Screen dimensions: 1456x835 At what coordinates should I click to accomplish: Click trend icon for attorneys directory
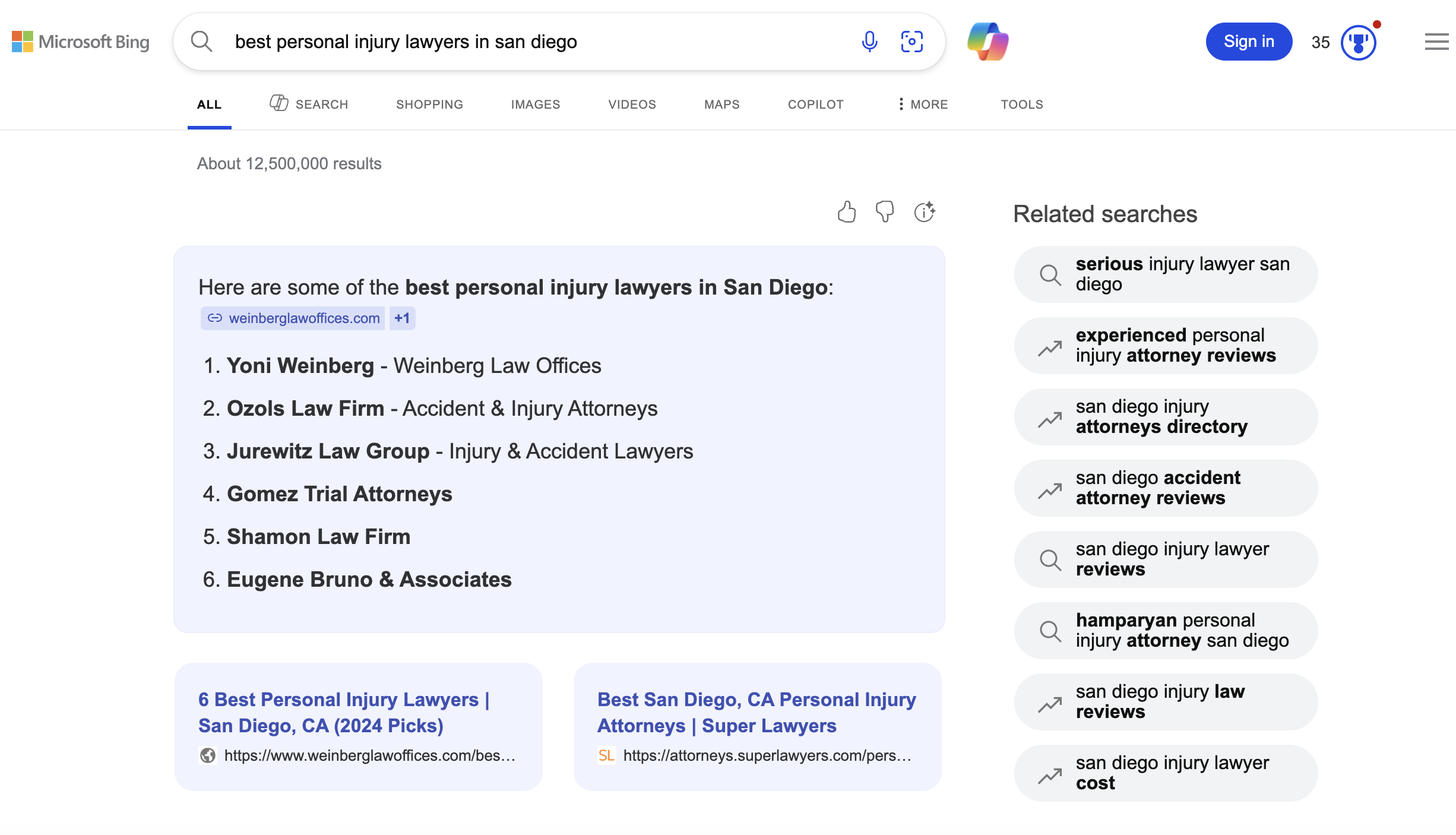[x=1050, y=419]
